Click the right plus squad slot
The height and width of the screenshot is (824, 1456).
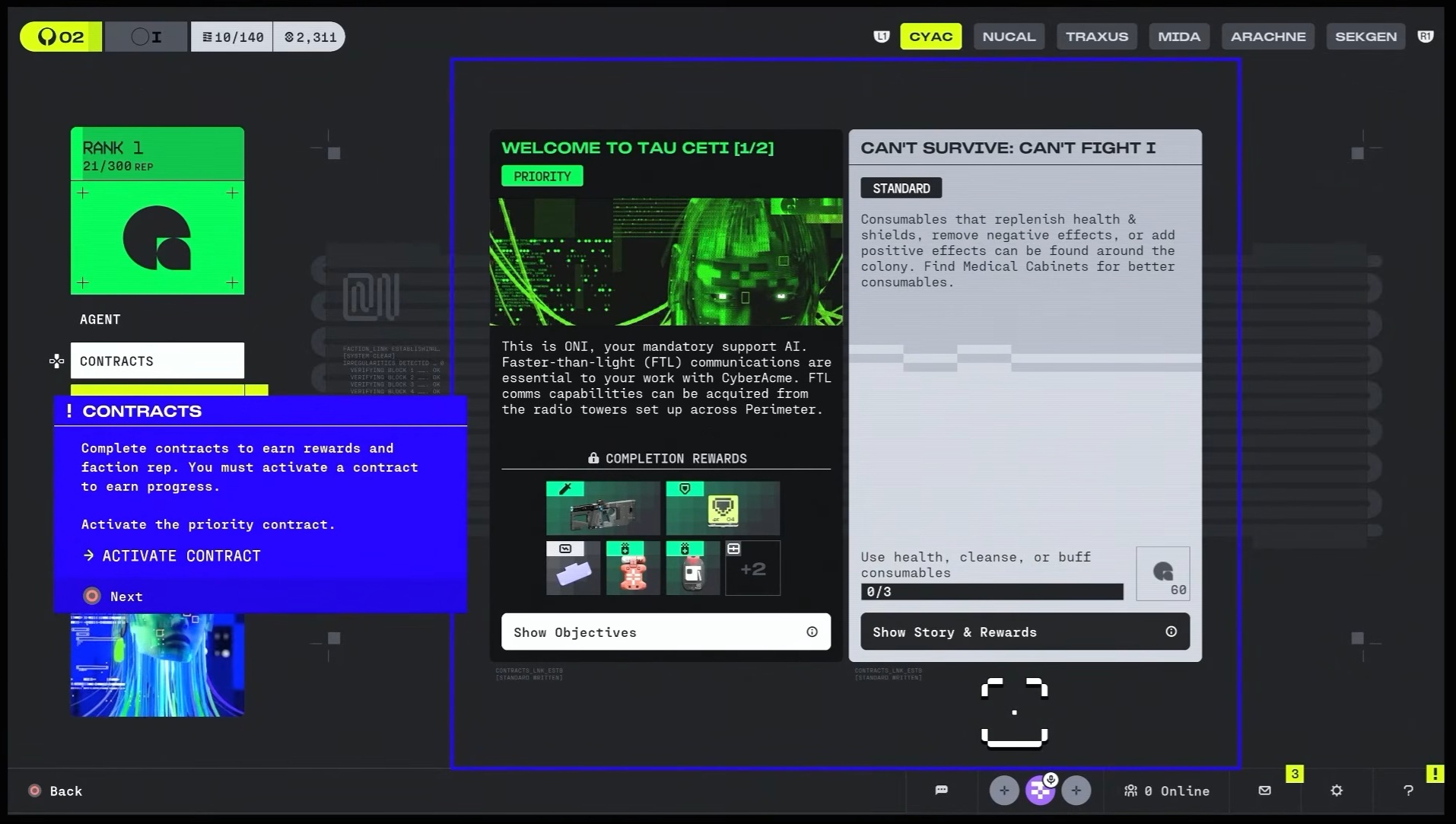coord(1076,791)
